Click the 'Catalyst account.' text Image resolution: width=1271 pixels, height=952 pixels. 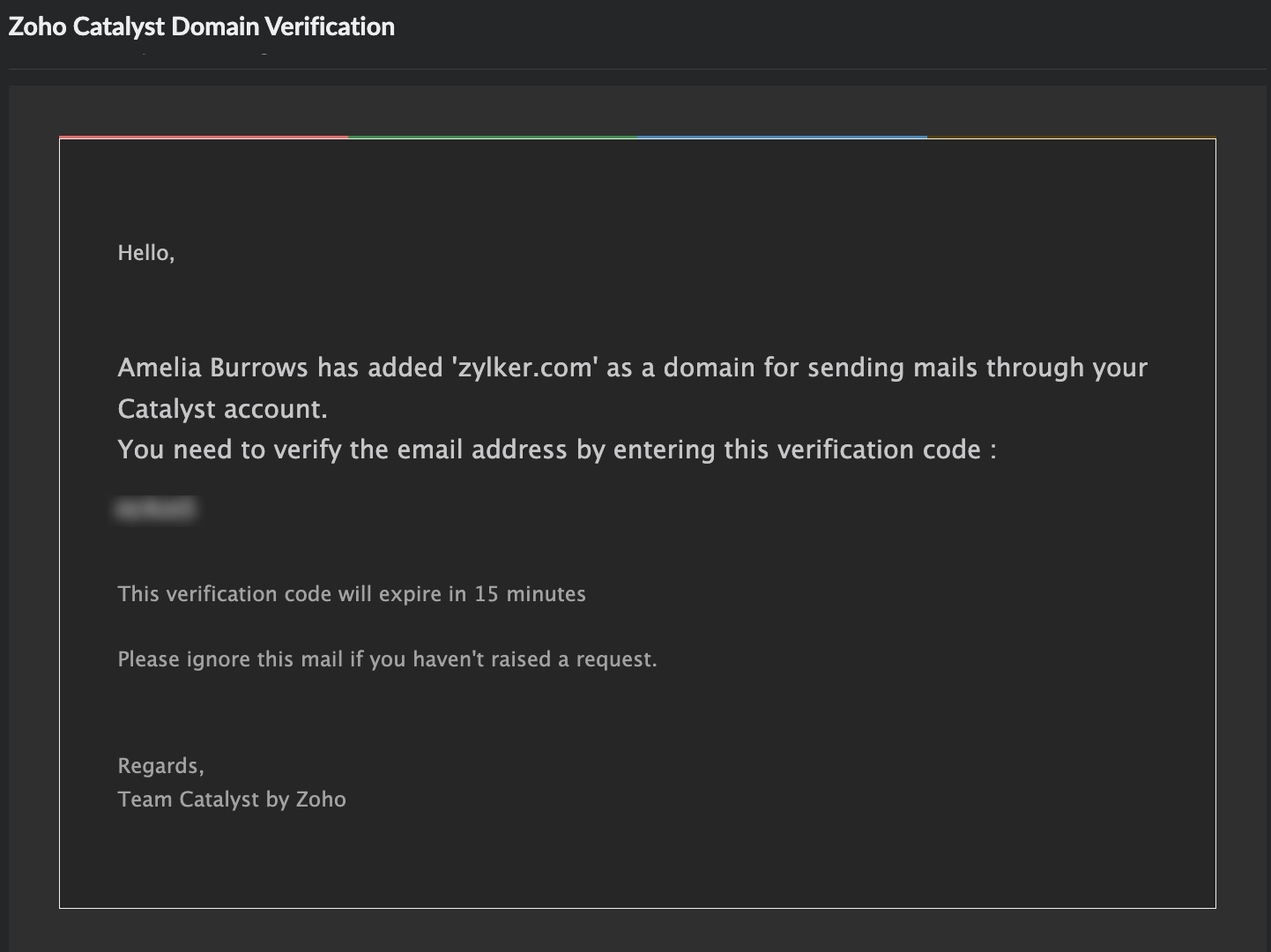pyautogui.click(x=222, y=408)
